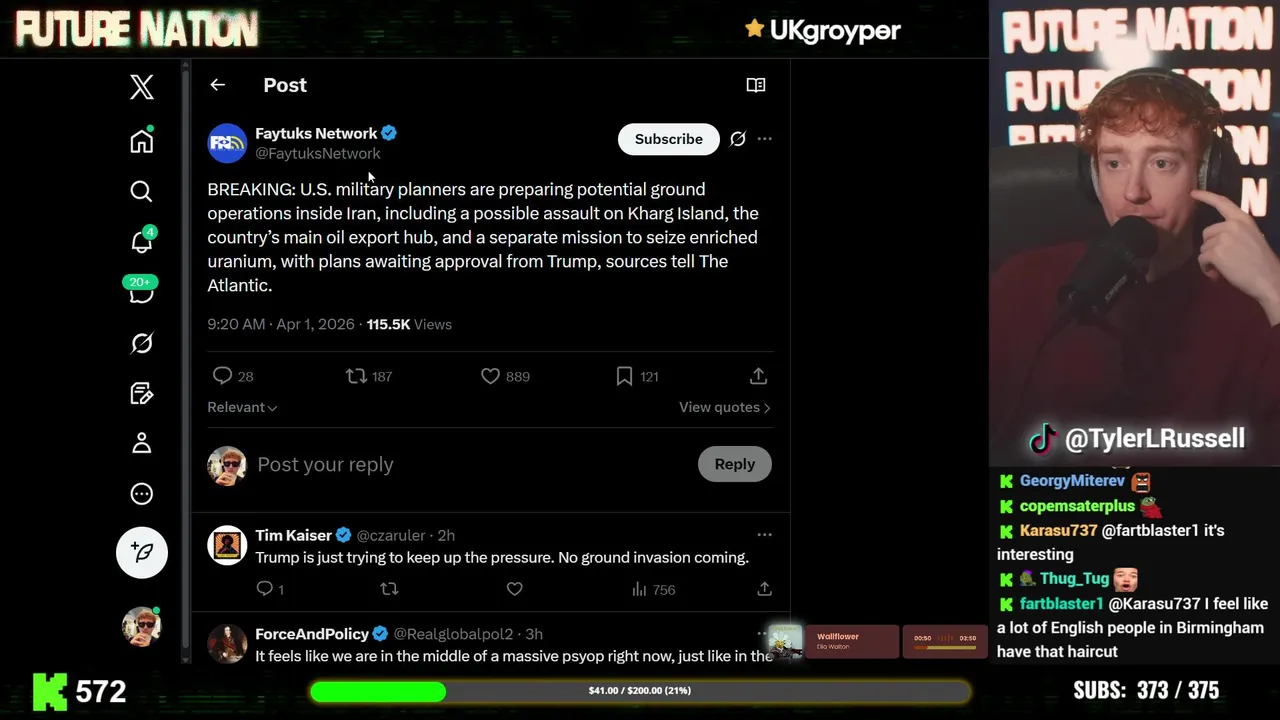Open More options circle in sidebar
Image resolution: width=1280 pixels, height=720 pixels.
click(x=142, y=493)
